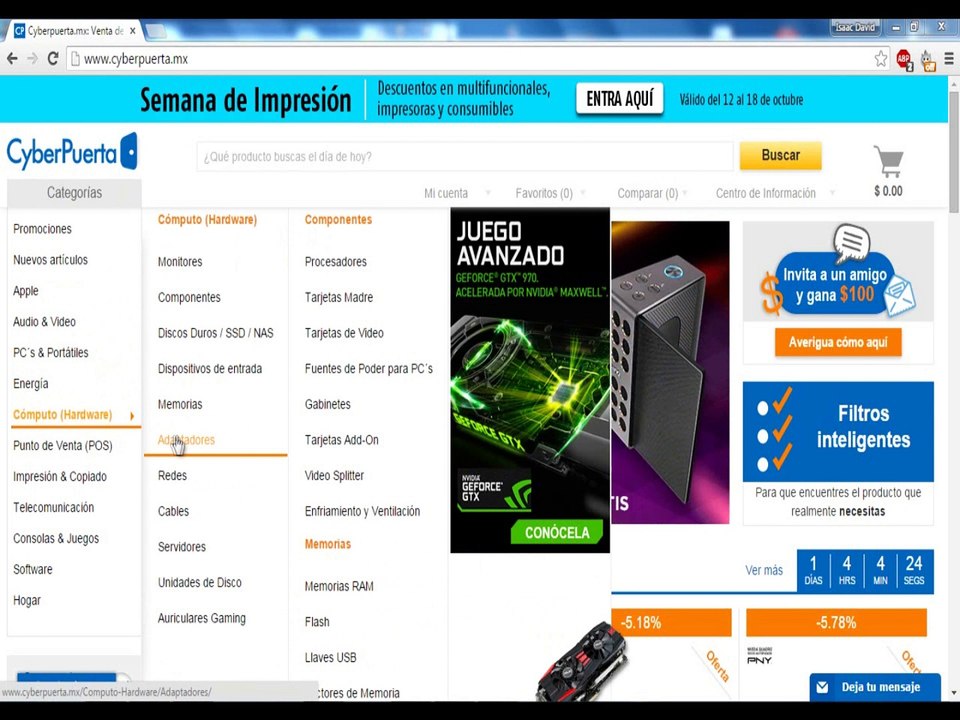Select Audio & Video category
The image size is (960, 720).
44,322
